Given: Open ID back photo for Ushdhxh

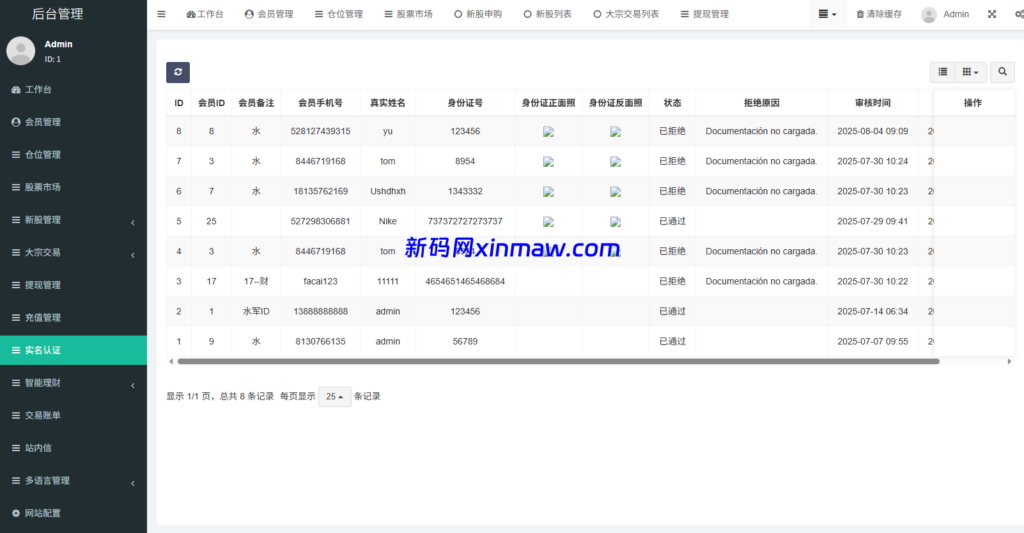Looking at the screenshot, I should [615, 191].
